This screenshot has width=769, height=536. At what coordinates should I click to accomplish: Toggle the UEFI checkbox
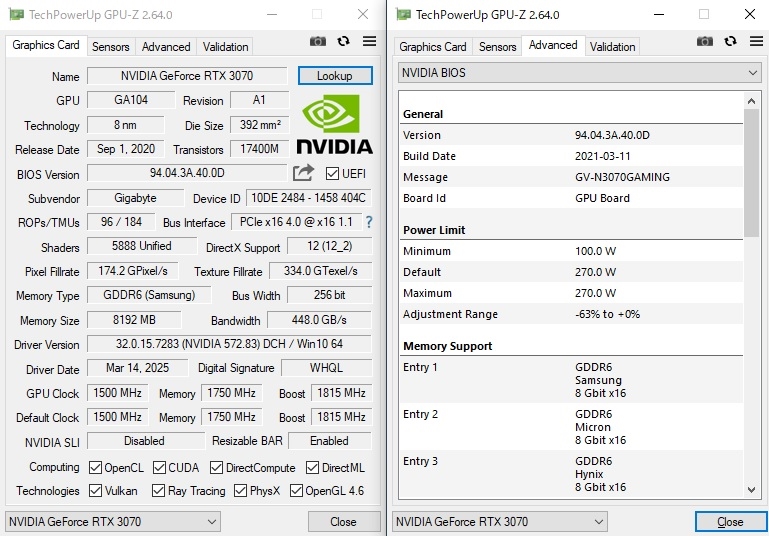click(x=332, y=174)
